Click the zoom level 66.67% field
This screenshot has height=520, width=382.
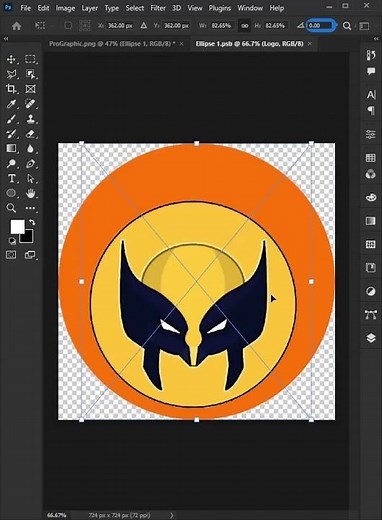tap(56, 515)
